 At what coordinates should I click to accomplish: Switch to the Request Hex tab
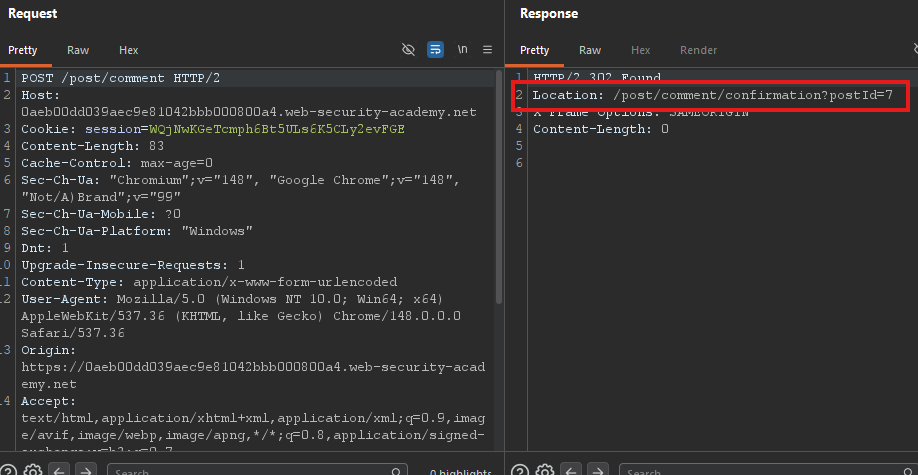pos(128,50)
